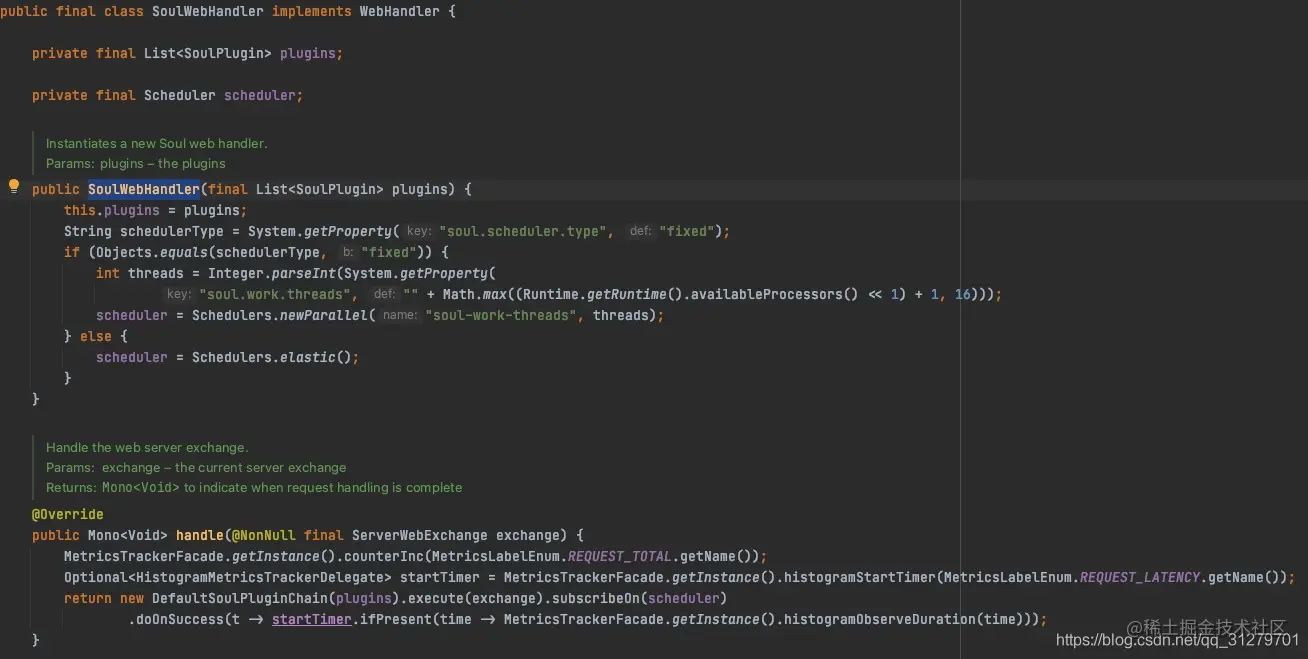
Task: Select the comment 'Instantiates a new Soul web handler.'
Action: pos(157,143)
